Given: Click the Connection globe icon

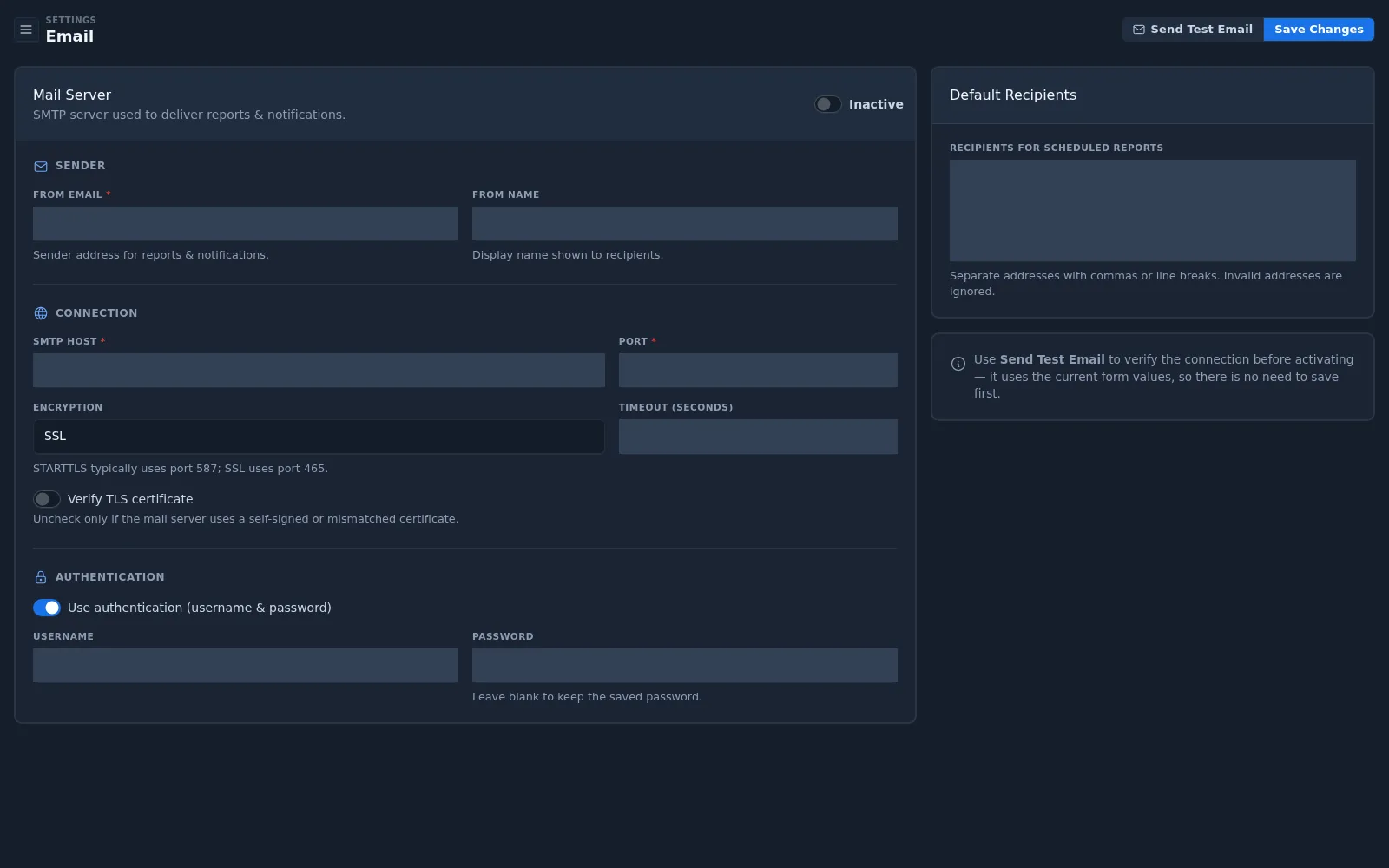Looking at the screenshot, I should pos(41,313).
